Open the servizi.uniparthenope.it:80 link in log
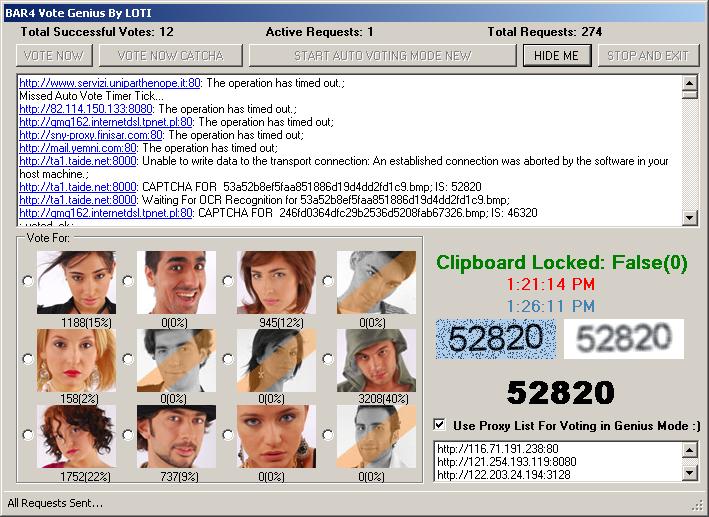This screenshot has height=517, width=709. (x=109, y=83)
